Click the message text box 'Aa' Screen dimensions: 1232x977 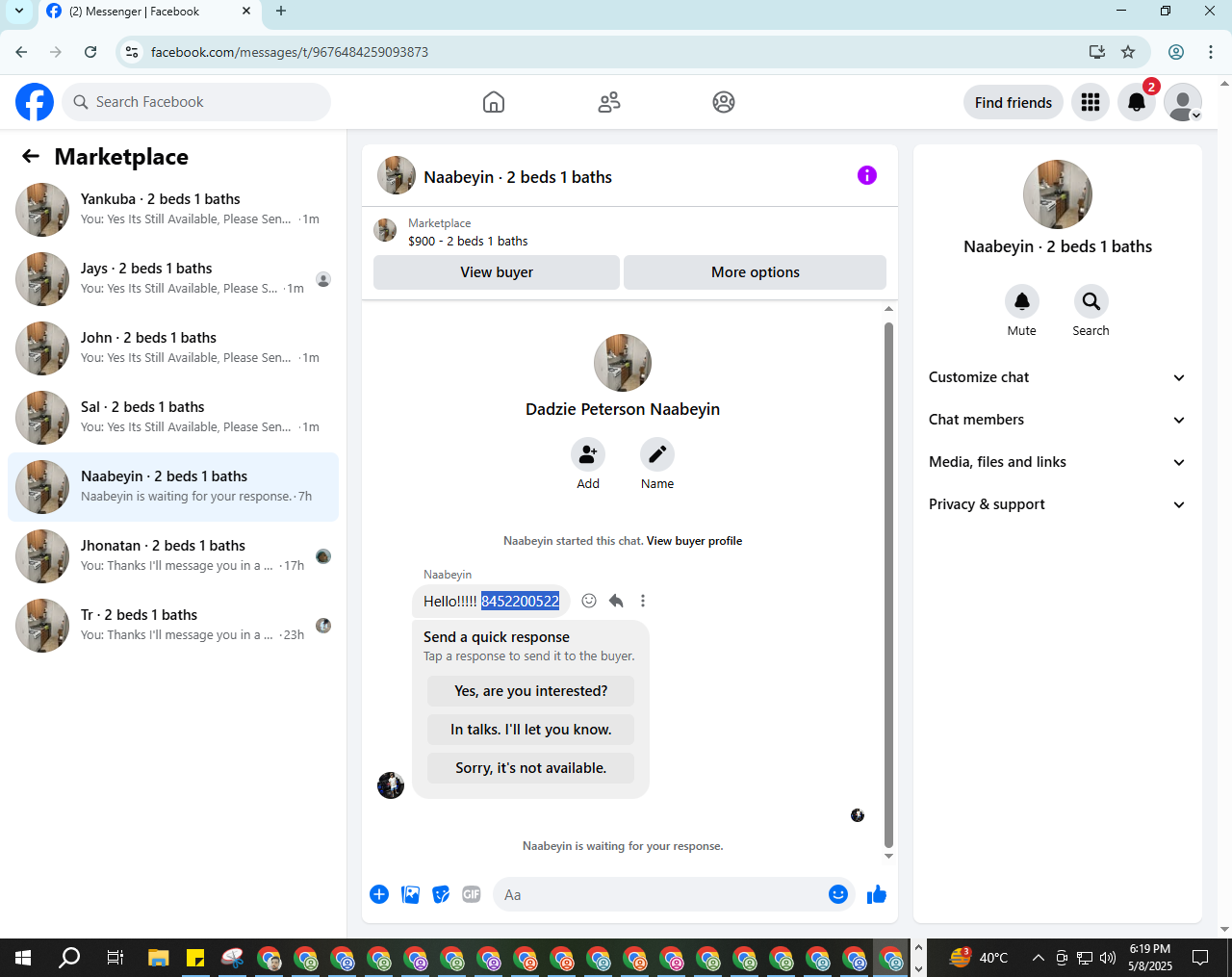coord(659,894)
